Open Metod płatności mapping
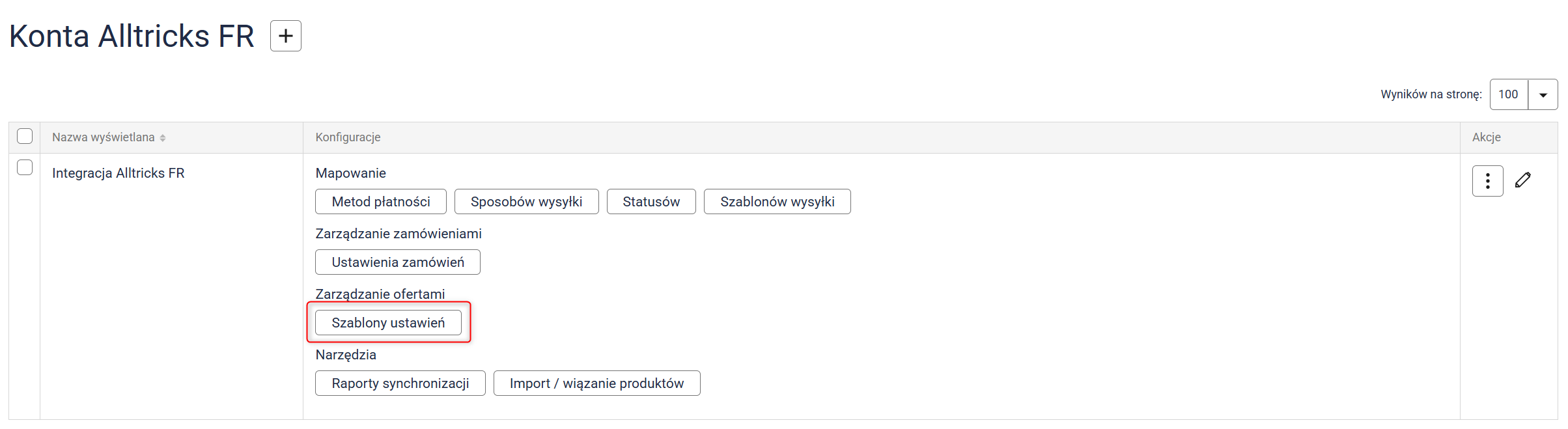The height and width of the screenshot is (429, 1568). [380, 202]
